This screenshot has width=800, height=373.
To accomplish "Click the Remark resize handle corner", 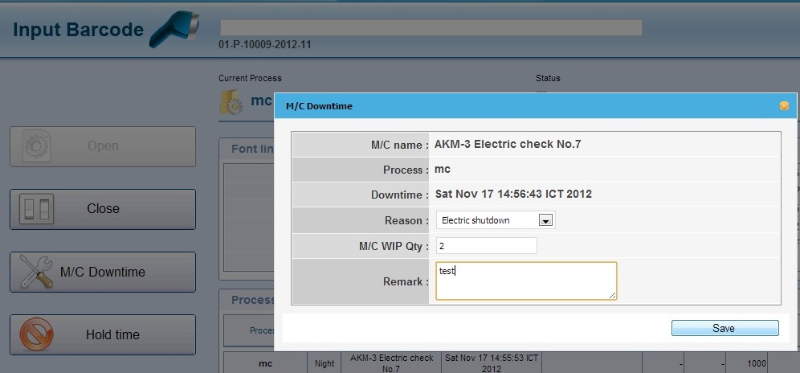I will pos(613,295).
